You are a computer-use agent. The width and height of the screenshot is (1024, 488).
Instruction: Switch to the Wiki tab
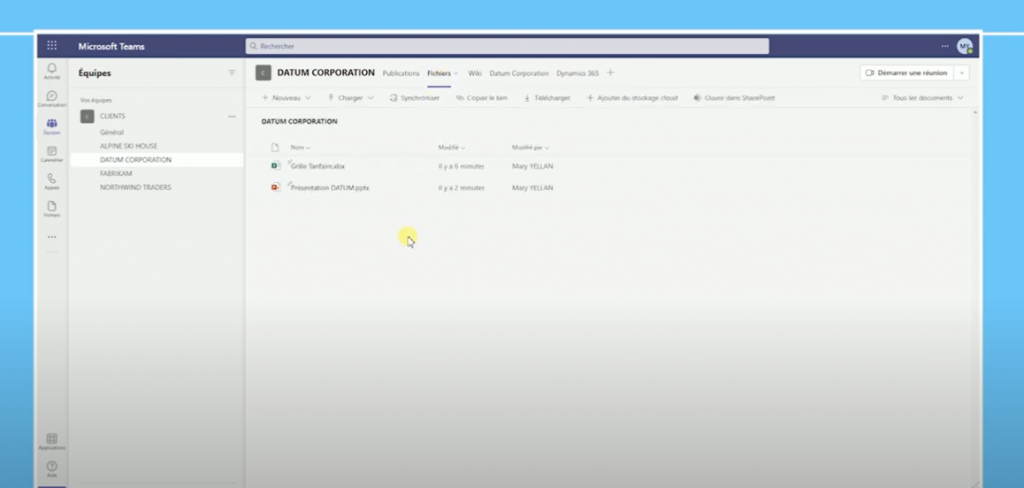click(x=475, y=73)
